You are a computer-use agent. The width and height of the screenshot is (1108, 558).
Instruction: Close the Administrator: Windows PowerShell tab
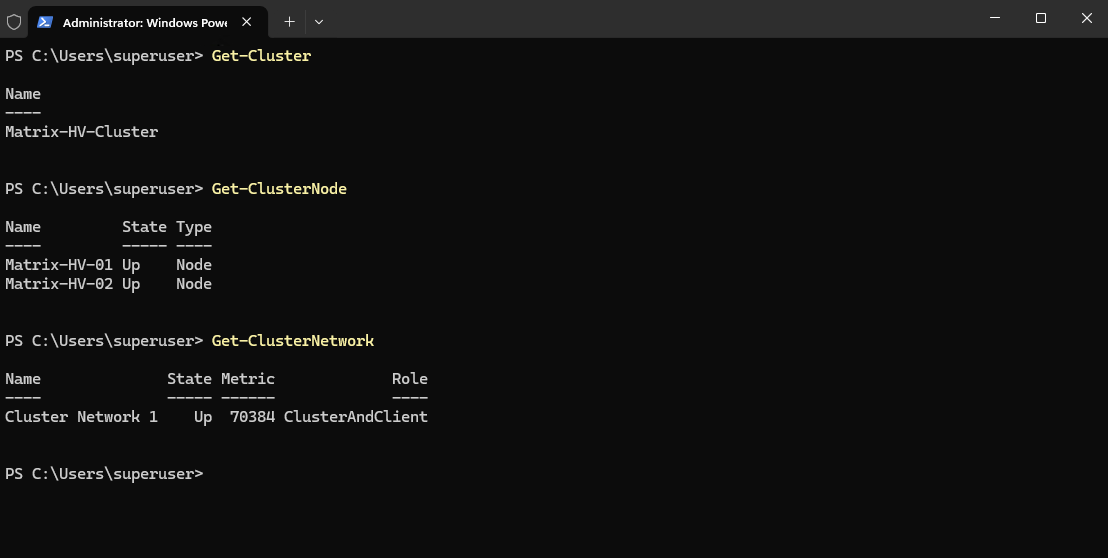(x=247, y=22)
